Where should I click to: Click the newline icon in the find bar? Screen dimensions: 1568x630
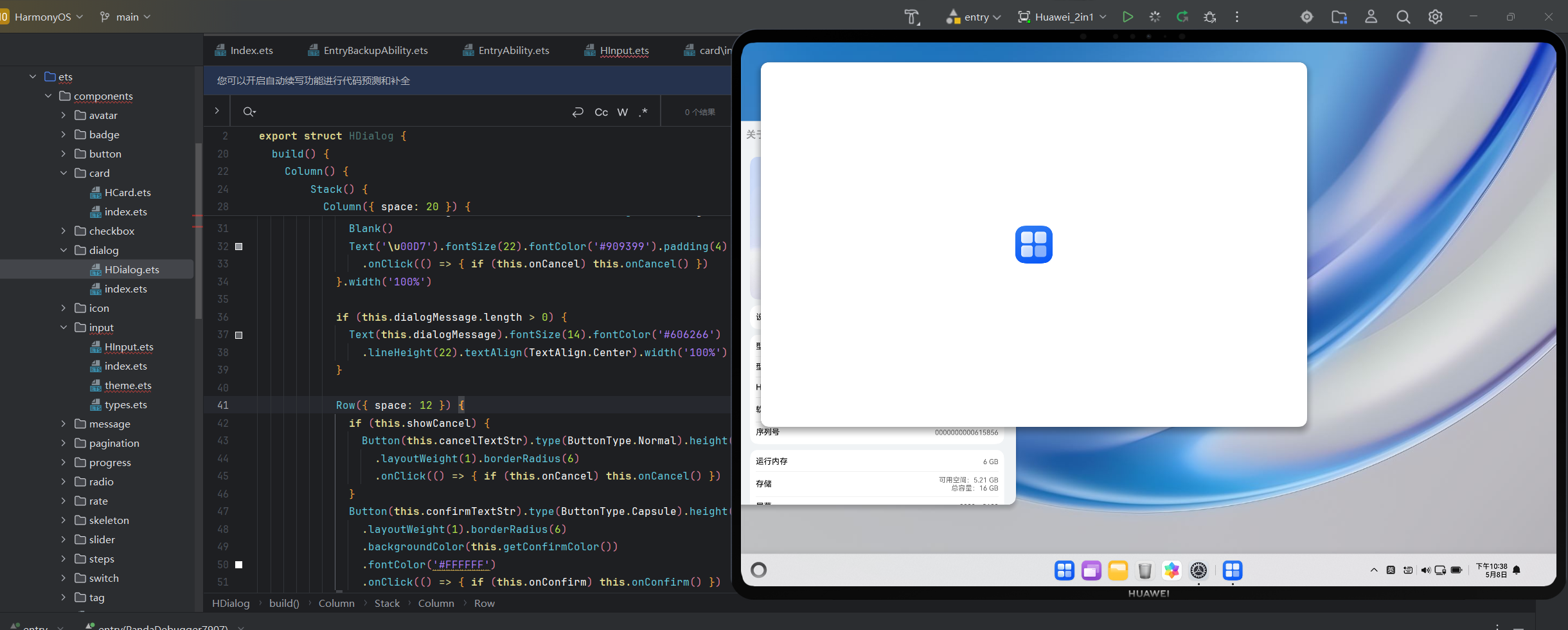click(x=578, y=112)
